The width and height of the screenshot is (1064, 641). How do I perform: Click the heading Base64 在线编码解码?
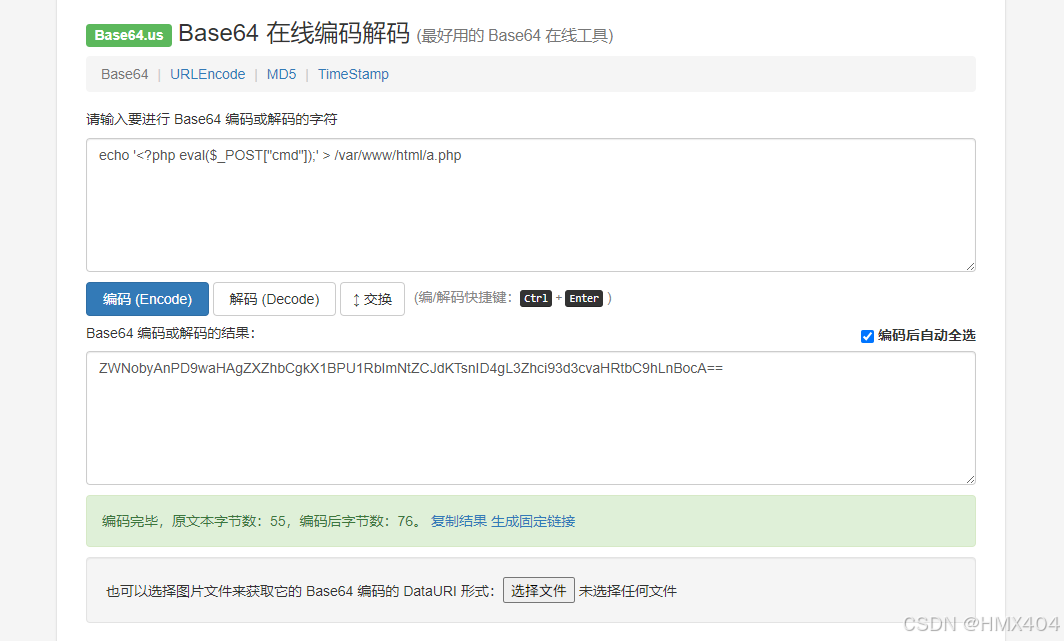pyautogui.click(x=294, y=33)
